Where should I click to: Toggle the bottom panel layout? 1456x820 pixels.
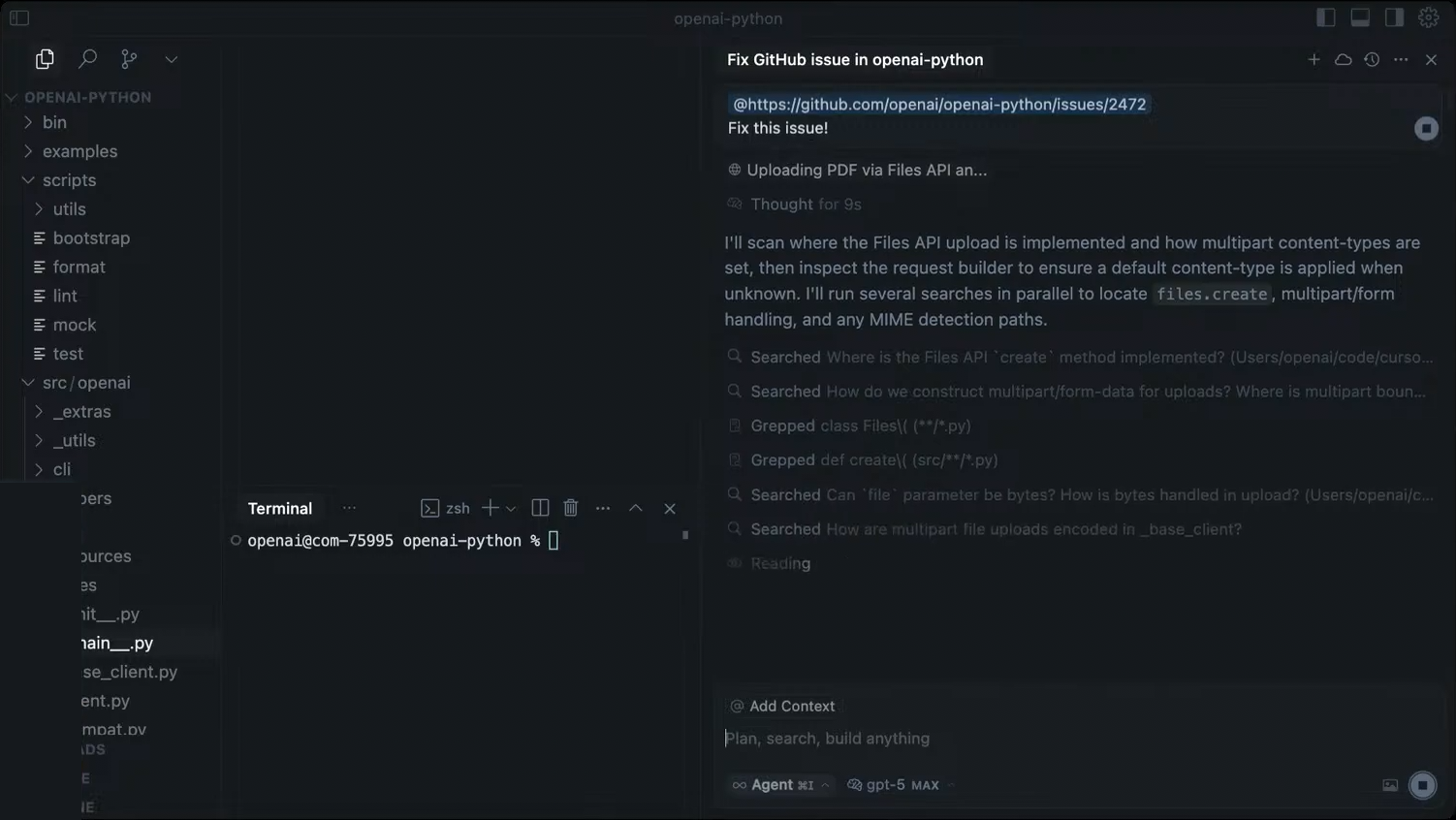pos(1360,17)
